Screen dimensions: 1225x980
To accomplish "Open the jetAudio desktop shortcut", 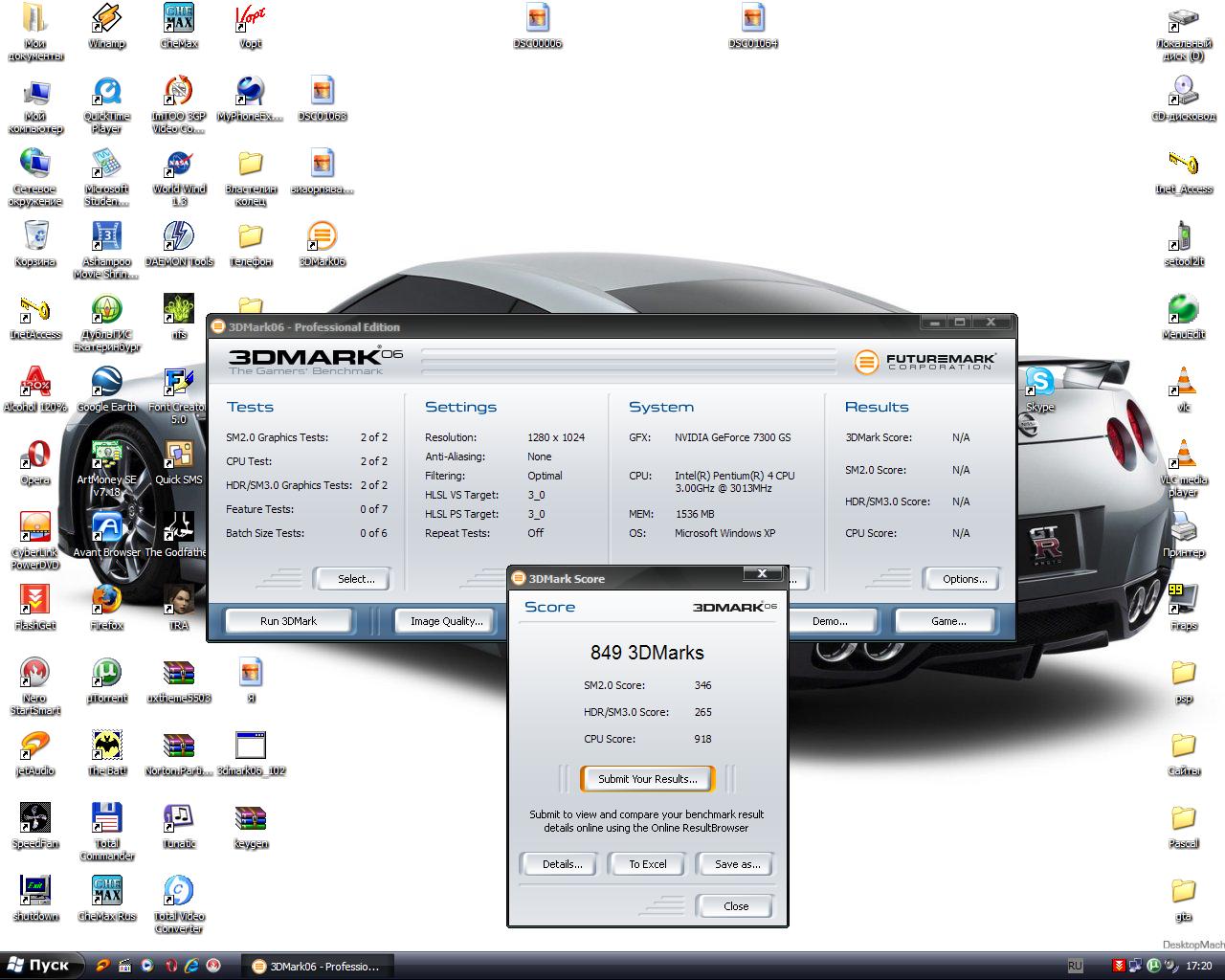I will coord(35,752).
